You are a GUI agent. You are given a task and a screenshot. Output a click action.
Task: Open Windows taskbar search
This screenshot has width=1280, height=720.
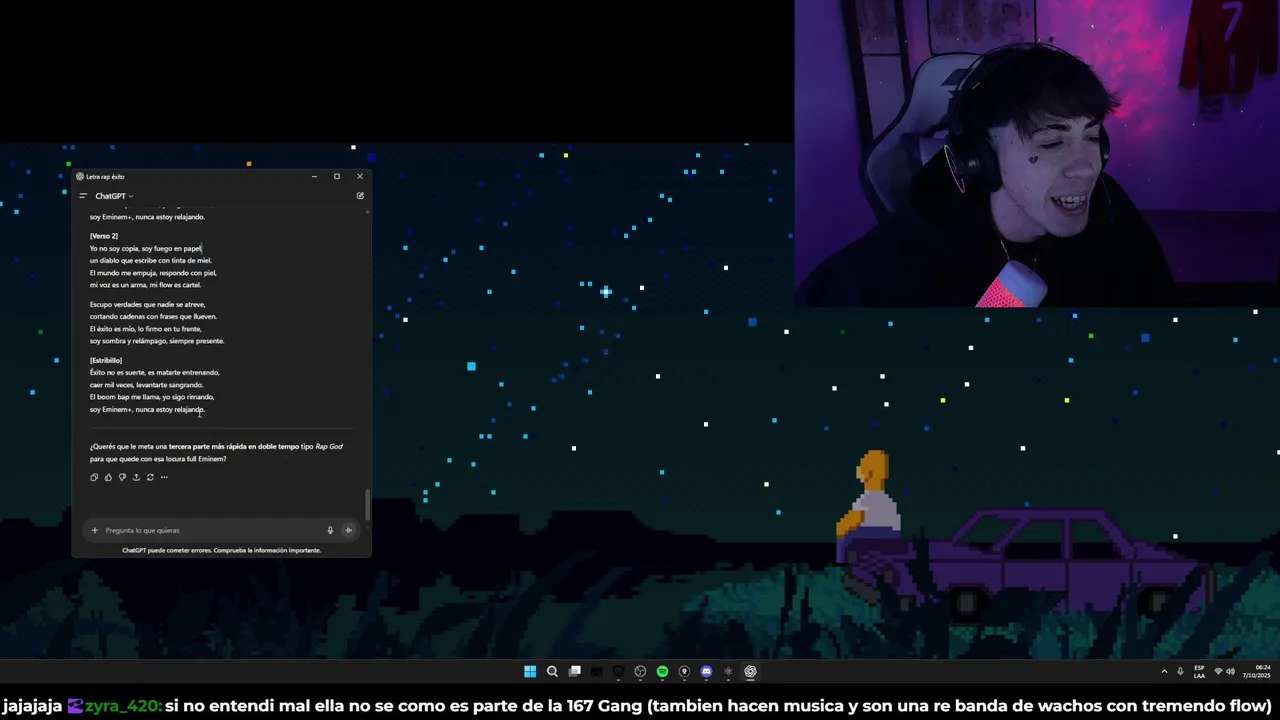(552, 671)
